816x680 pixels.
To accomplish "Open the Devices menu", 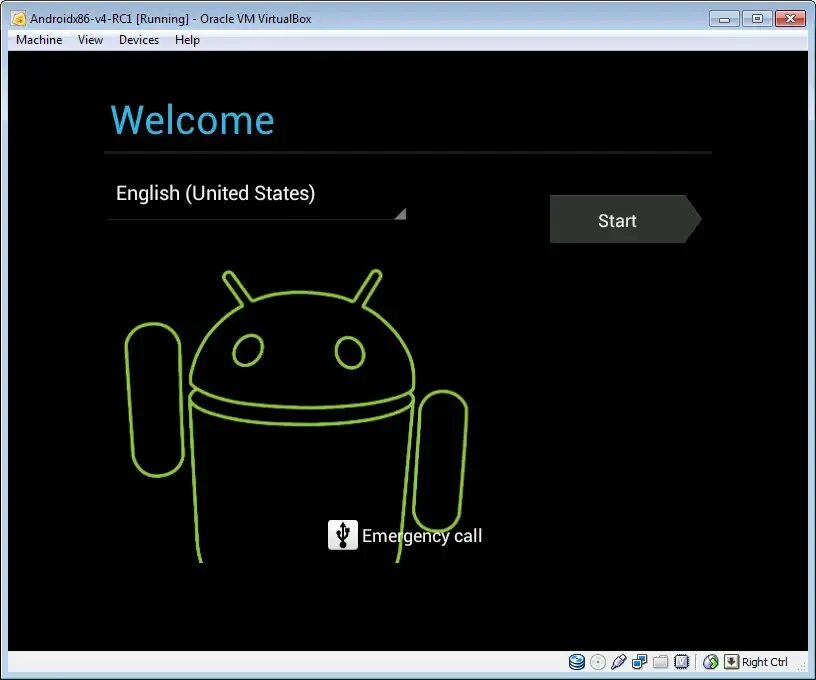I will 138,40.
